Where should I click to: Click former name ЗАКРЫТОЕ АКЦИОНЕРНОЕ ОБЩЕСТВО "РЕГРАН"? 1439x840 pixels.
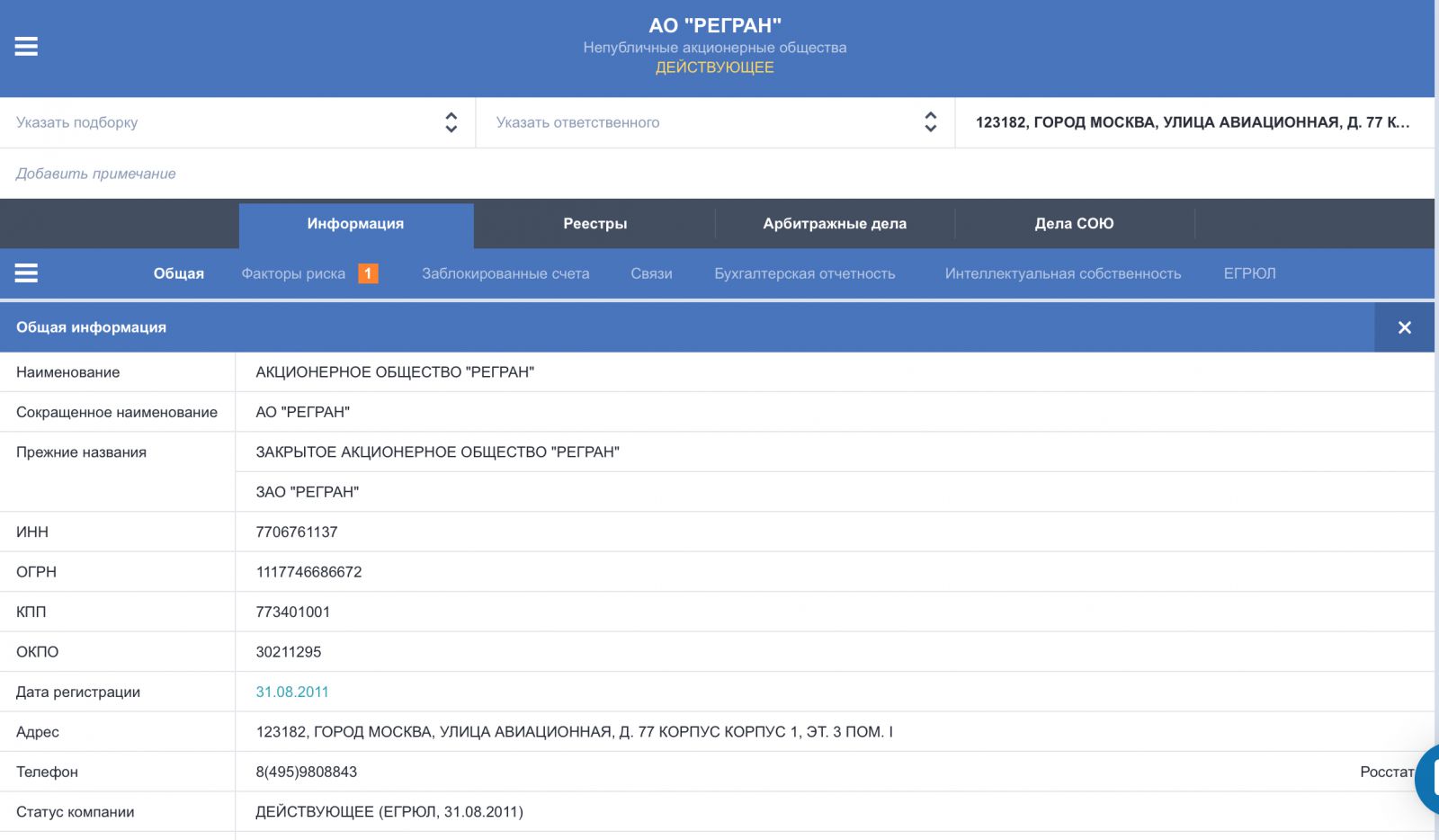437,451
